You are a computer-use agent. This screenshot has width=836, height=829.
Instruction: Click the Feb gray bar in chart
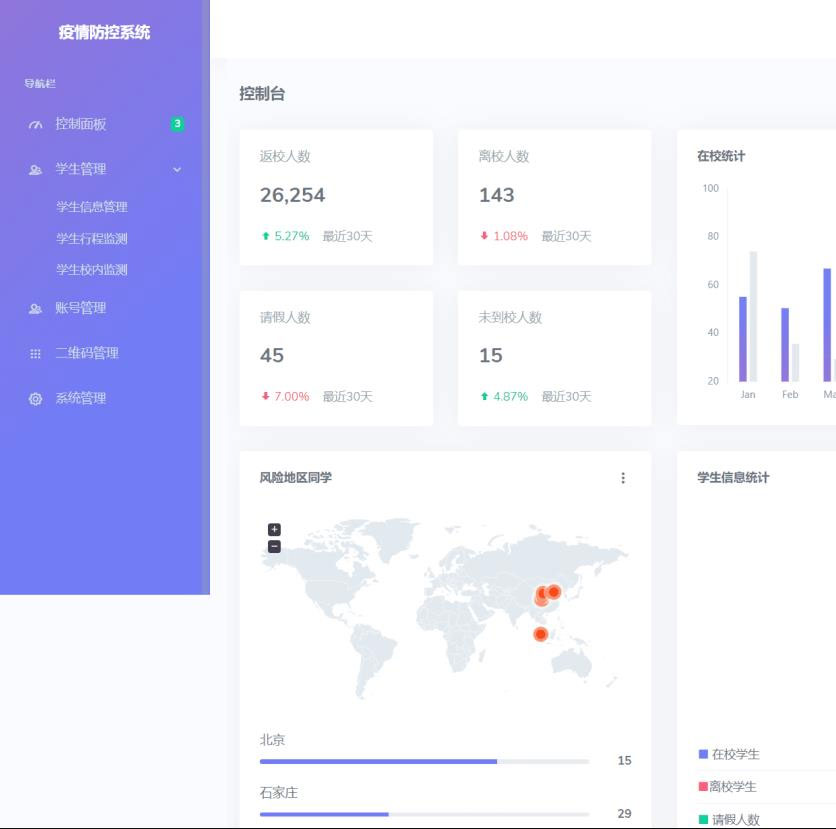click(795, 363)
